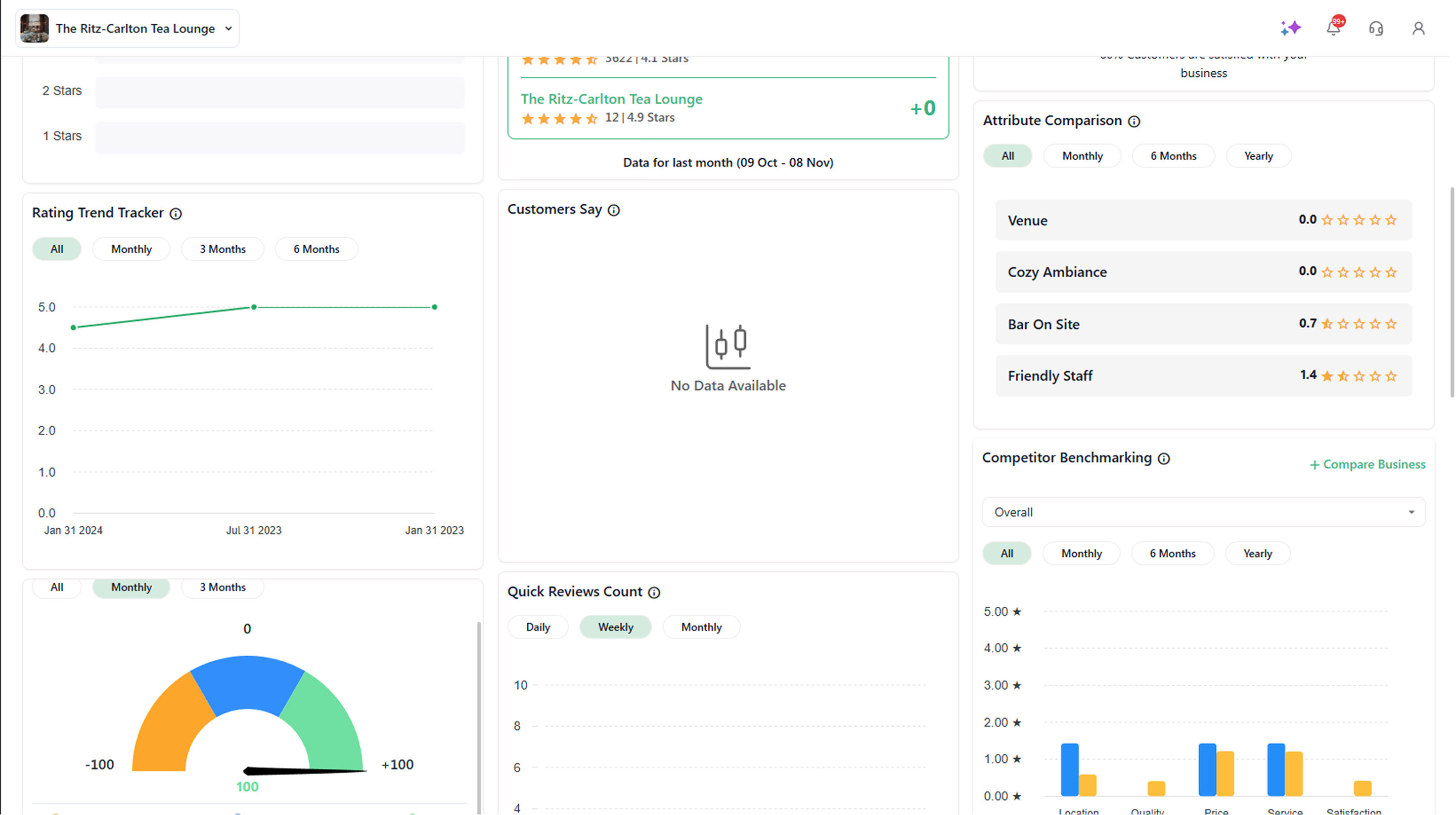Click info icon beside Attribute Comparison
This screenshot has height=815, width=1456.
[1134, 121]
